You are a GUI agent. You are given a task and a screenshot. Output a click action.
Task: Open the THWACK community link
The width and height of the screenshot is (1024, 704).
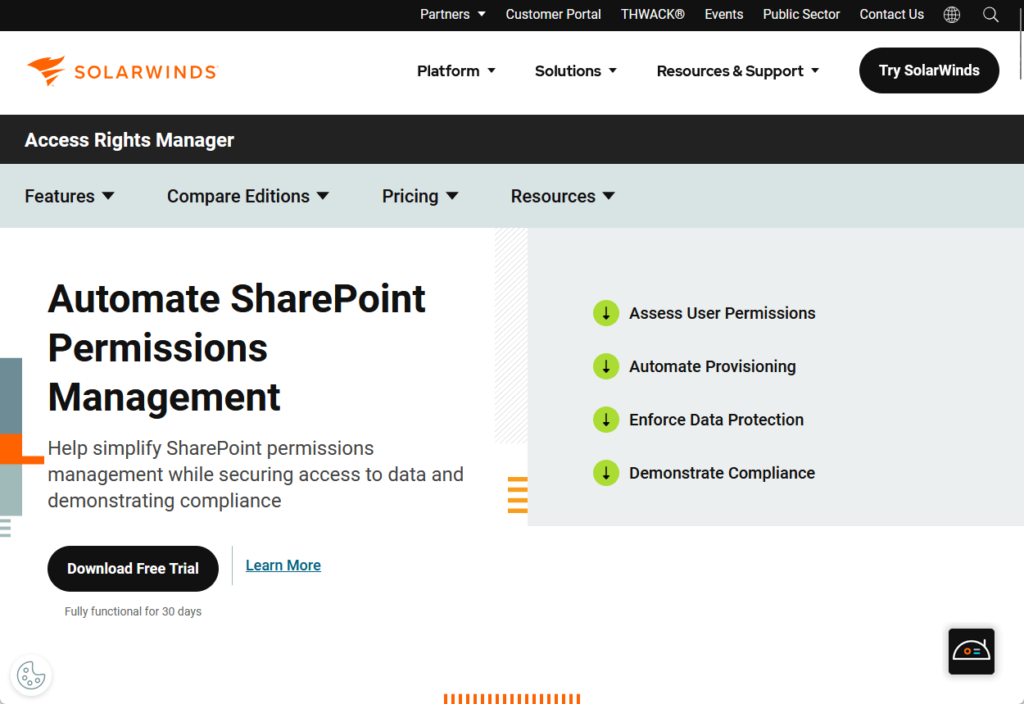[x=652, y=14]
